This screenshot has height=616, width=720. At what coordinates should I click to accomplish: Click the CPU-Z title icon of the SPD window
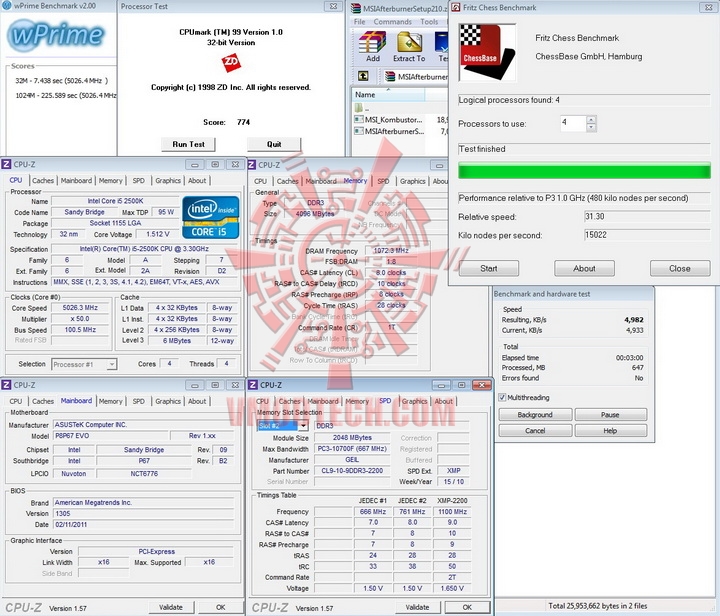click(252, 385)
